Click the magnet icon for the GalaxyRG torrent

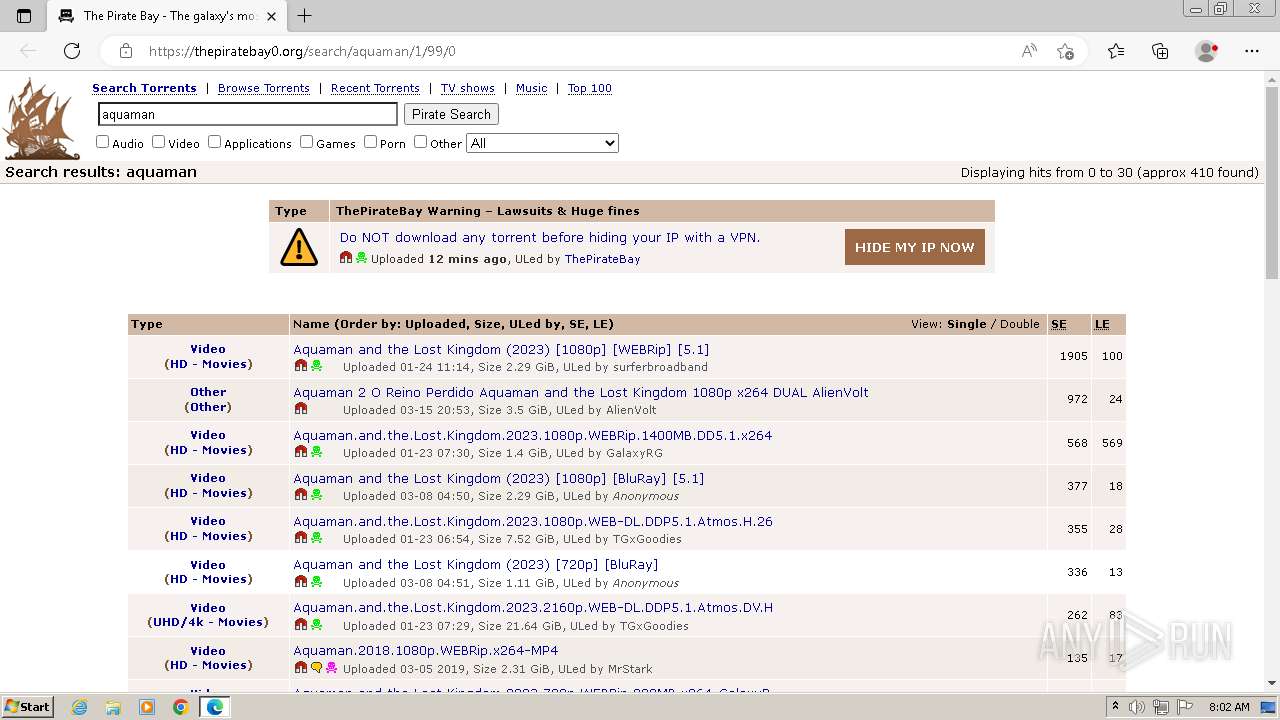300,452
